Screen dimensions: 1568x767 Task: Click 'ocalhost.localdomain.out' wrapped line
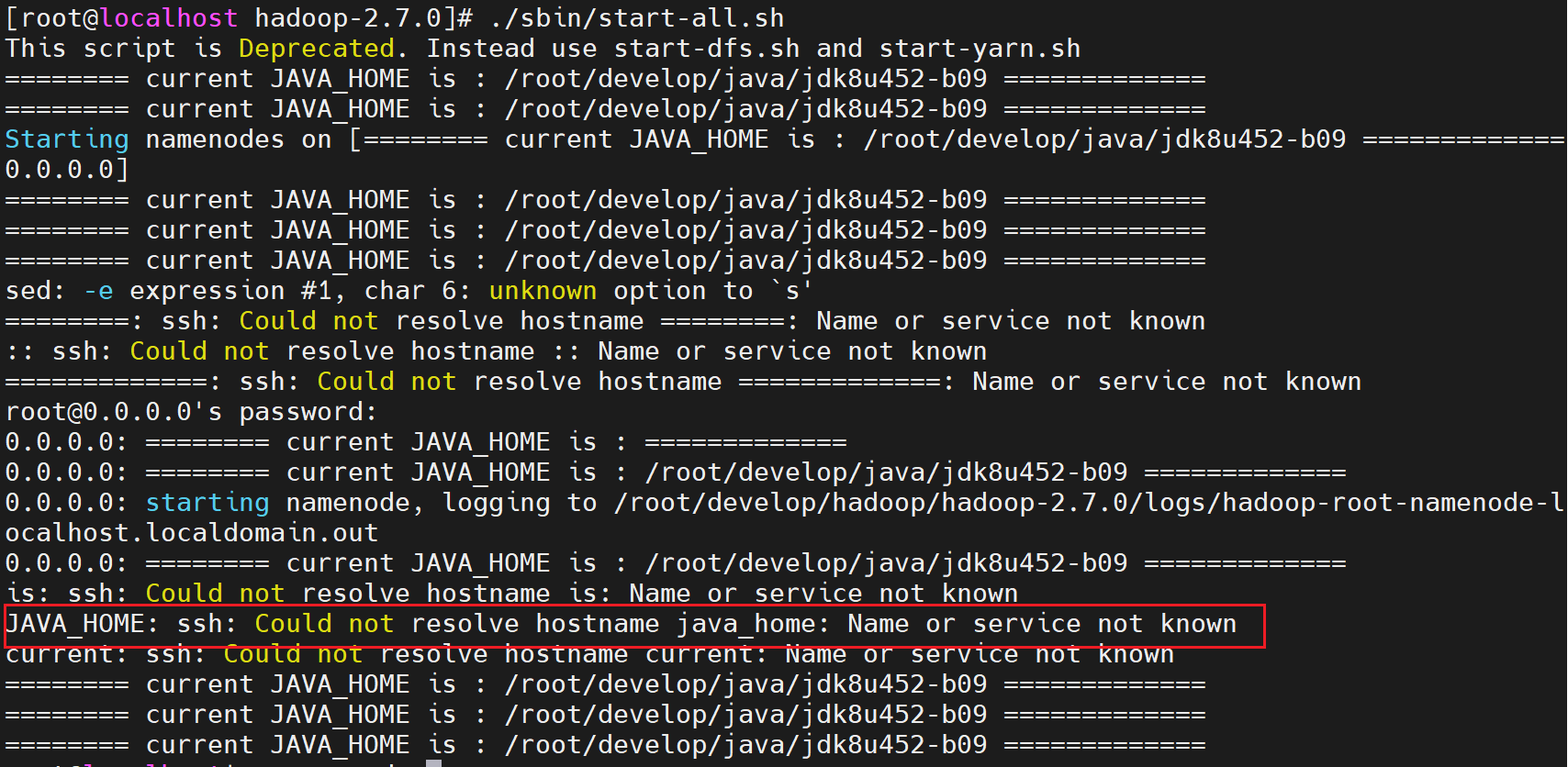(x=192, y=533)
